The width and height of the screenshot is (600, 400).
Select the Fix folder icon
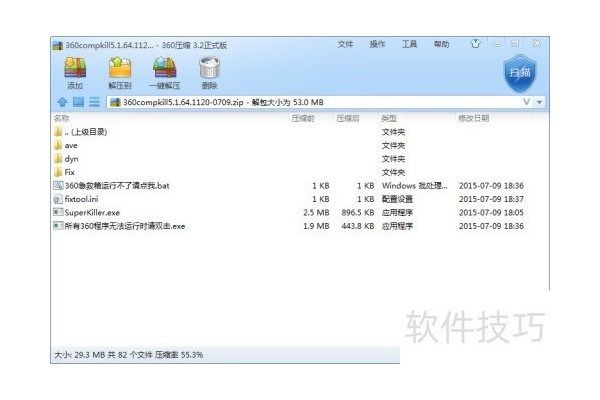pos(58,172)
